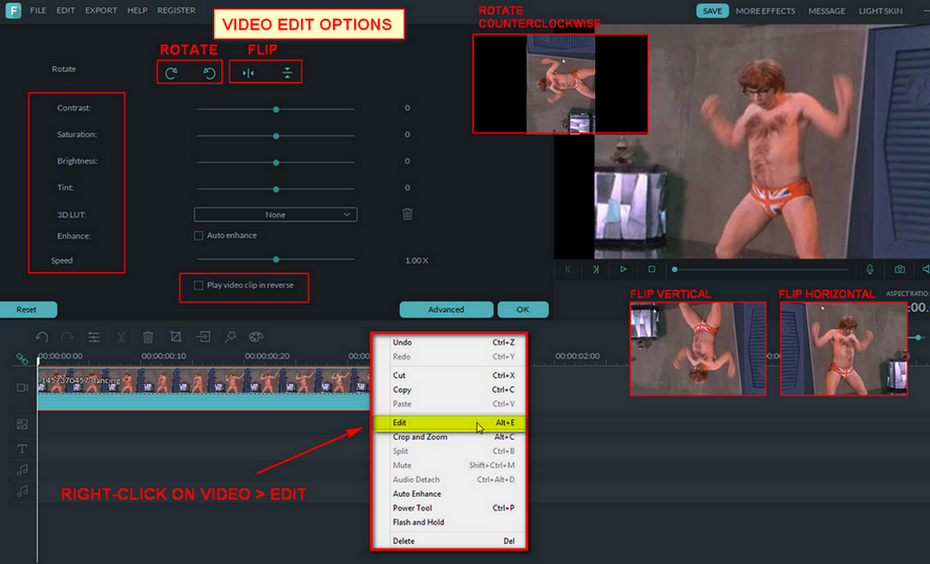This screenshot has width=930, height=564.
Task: Open the color palette tool in timeline toolbar
Action: click(x=255, y=337)
